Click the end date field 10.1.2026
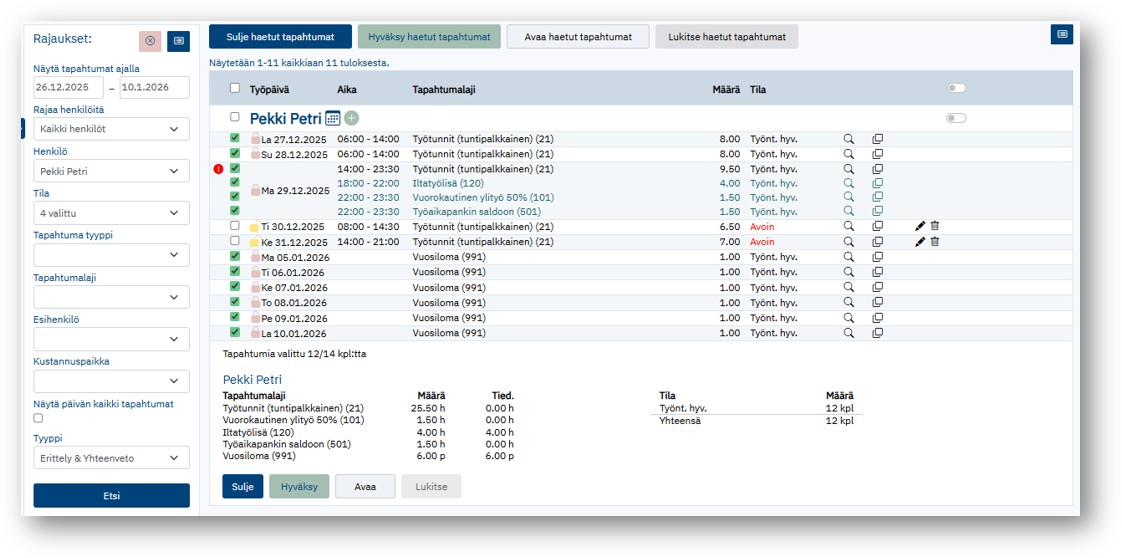This screenshot has height=558, width=1122. [x=155, y=87]
